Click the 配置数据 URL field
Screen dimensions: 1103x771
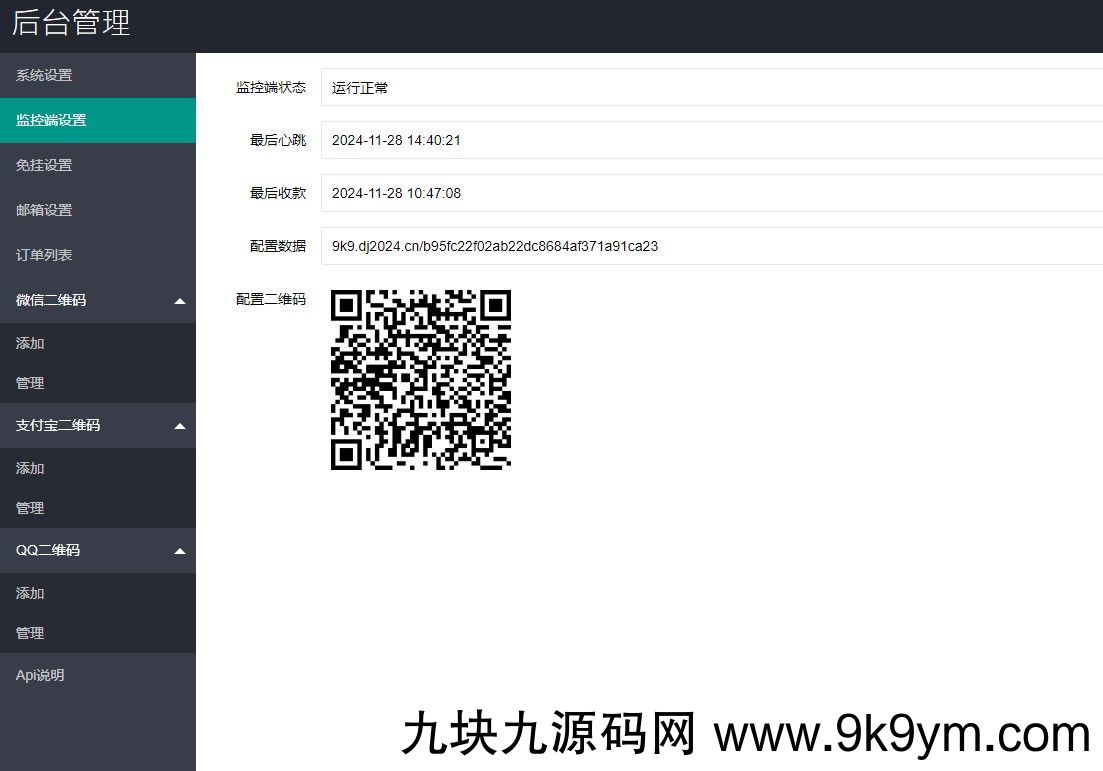point(712,246)
